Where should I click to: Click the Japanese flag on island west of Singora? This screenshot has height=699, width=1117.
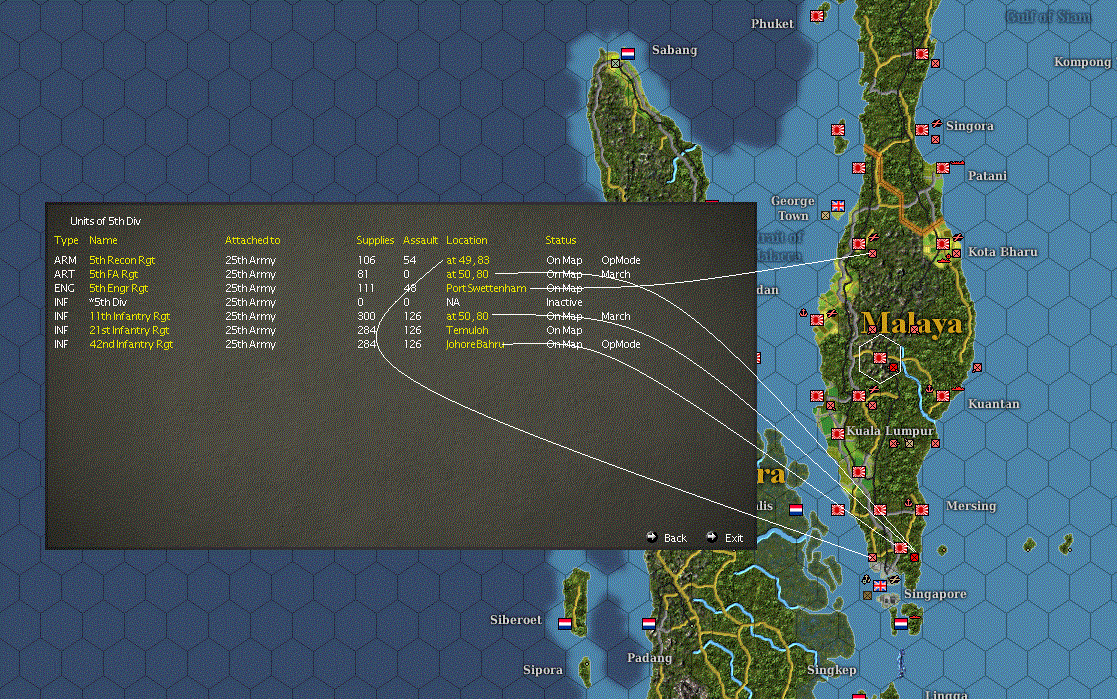pos(838,130)
